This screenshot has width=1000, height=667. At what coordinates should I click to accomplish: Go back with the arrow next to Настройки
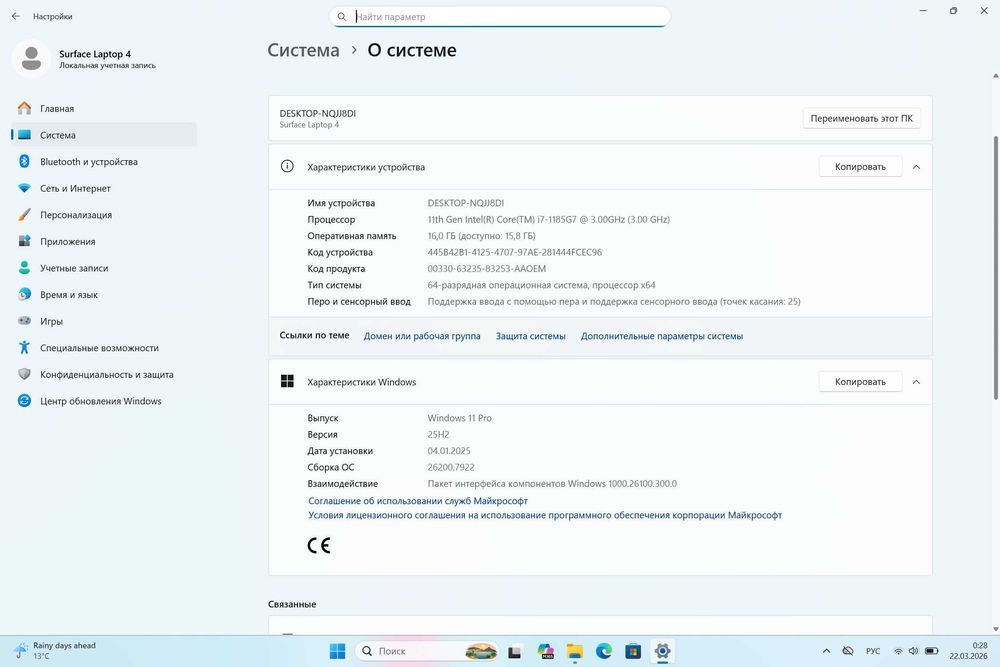(16, 17)
